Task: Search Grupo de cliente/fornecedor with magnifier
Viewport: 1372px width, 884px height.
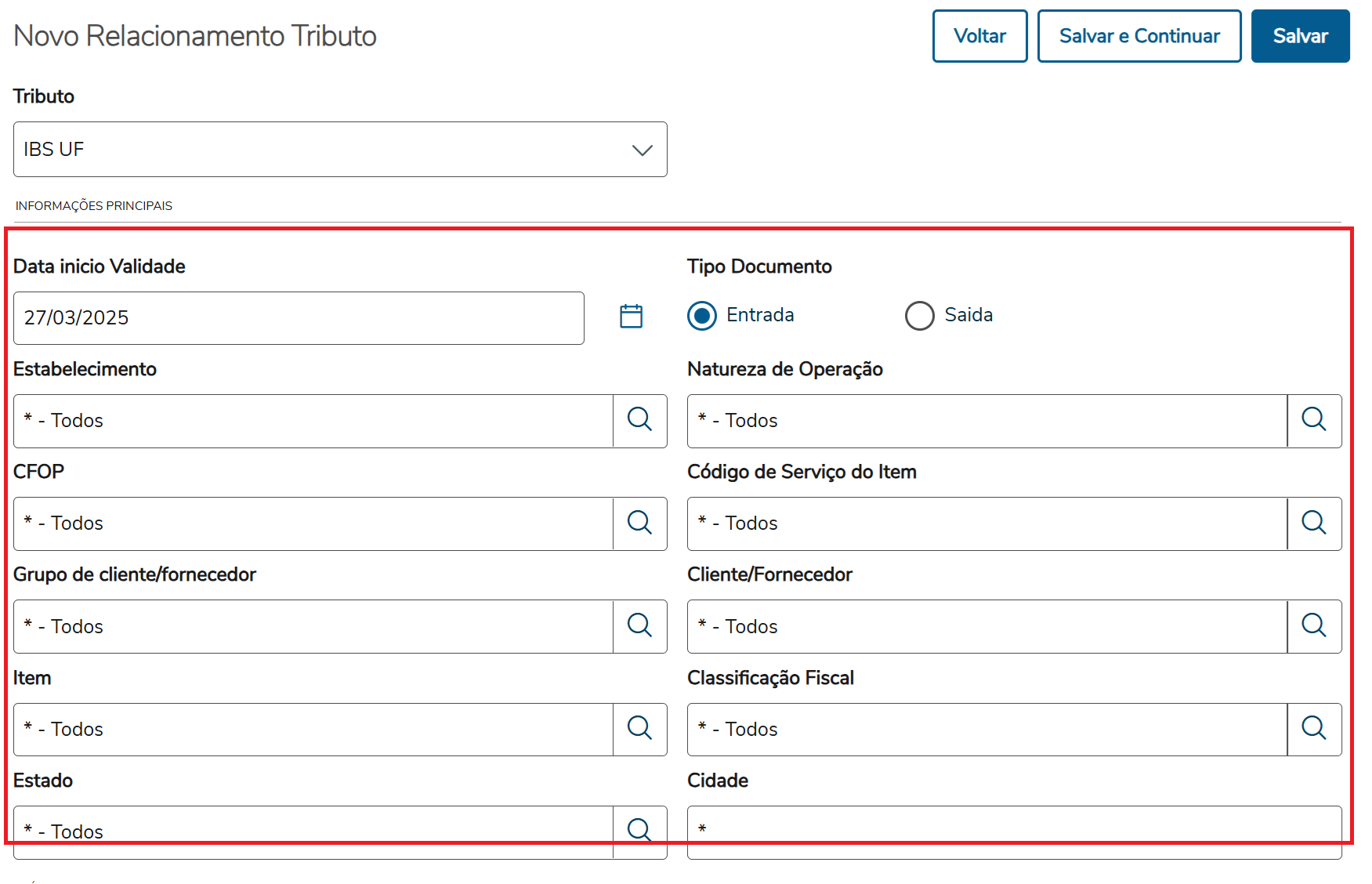Action: (639, 625)
